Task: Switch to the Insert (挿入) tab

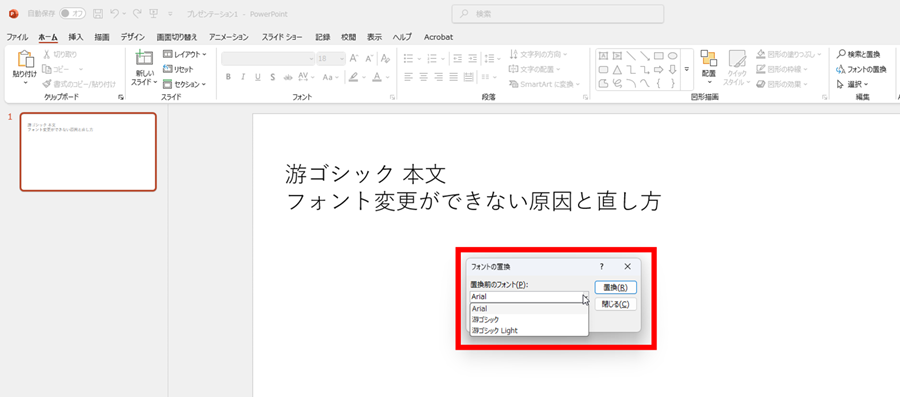Action: point(76,37)
